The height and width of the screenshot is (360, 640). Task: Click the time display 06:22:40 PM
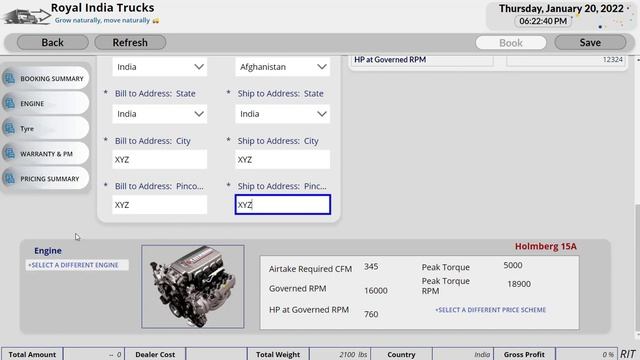click(543, 21)
